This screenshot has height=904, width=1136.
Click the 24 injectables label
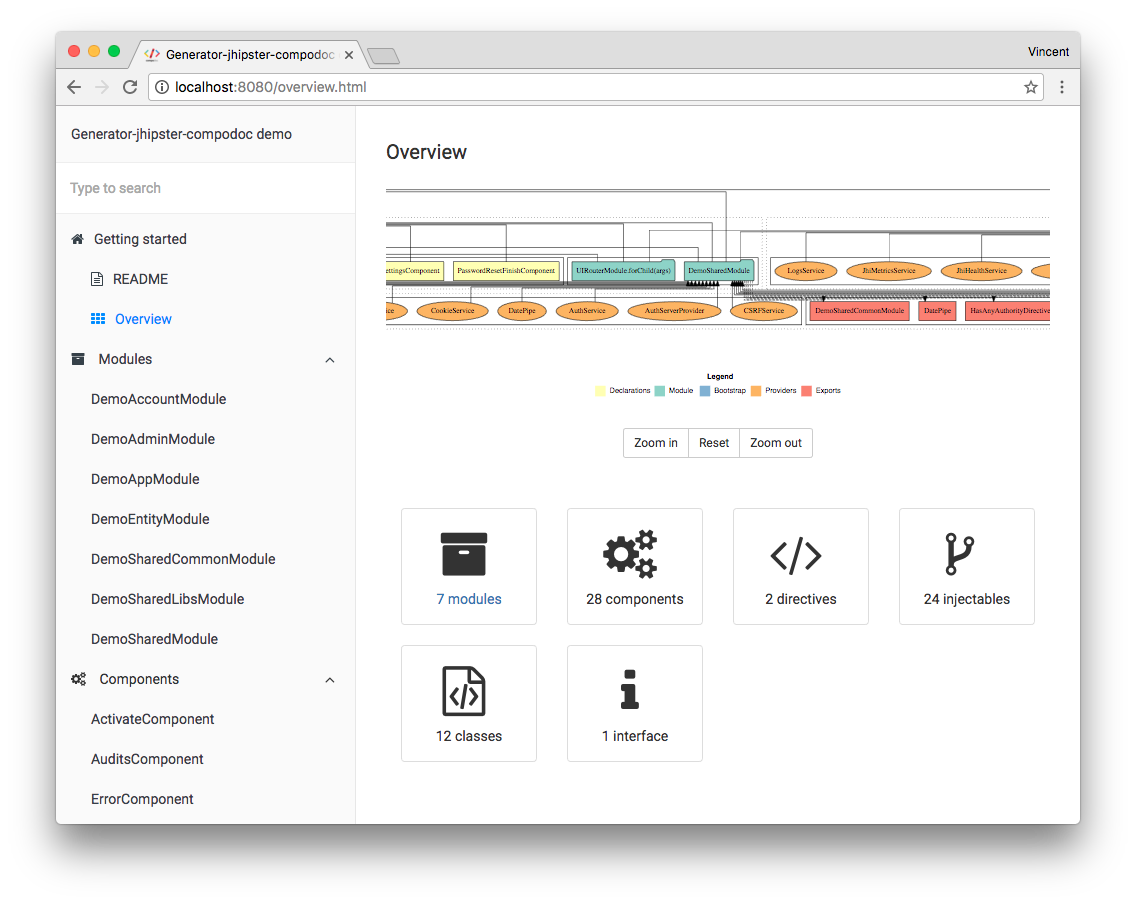pos(966,599)
